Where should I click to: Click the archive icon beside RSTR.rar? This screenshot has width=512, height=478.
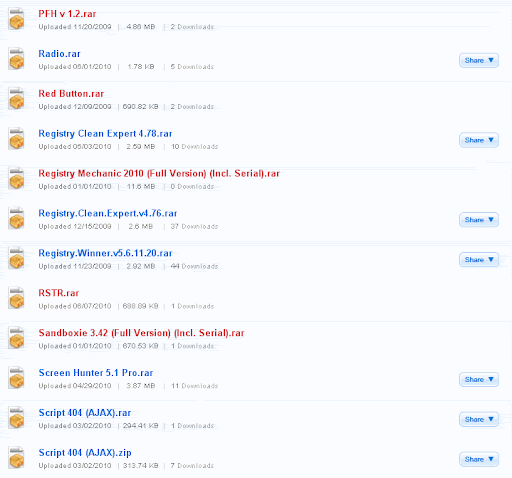coord(16,298)
